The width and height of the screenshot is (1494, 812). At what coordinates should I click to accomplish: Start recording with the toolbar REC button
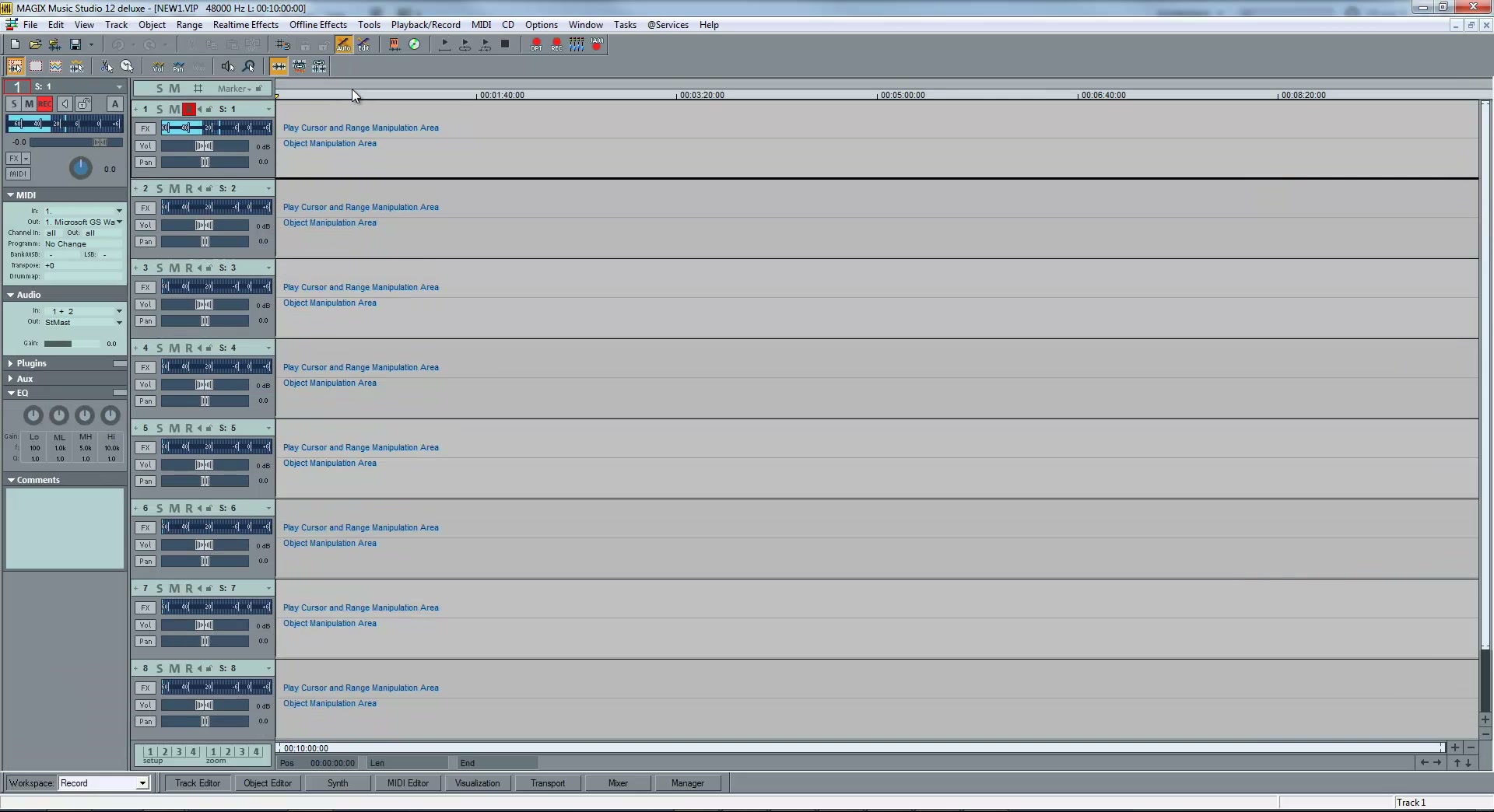click(556, 44)
